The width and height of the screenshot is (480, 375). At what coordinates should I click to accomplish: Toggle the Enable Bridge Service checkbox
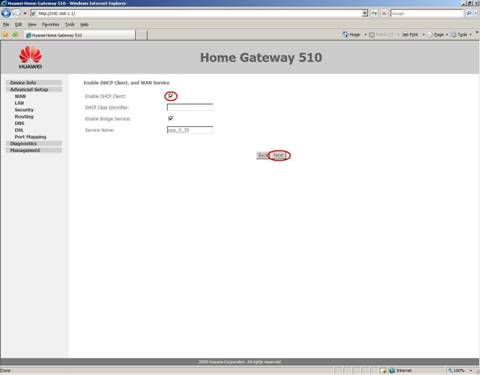tap(170, 118)
